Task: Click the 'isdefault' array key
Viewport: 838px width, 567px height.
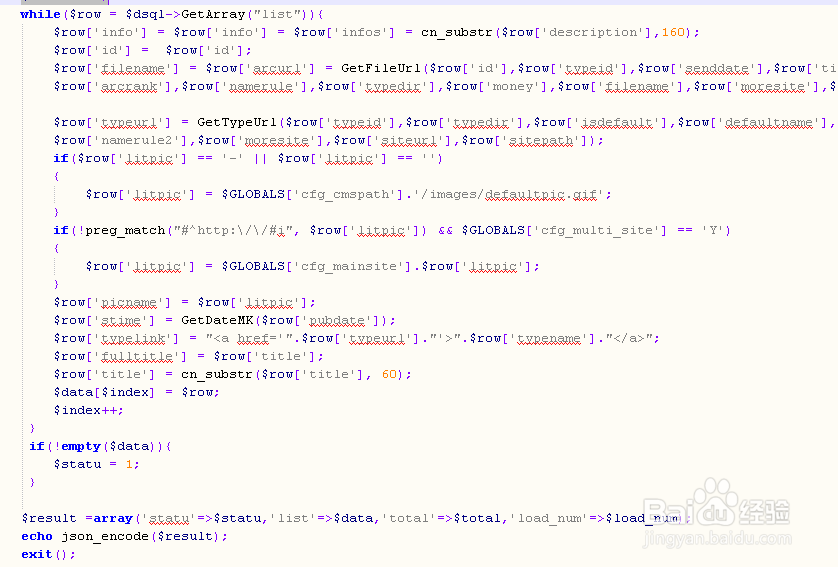Action: click(617, 122)
